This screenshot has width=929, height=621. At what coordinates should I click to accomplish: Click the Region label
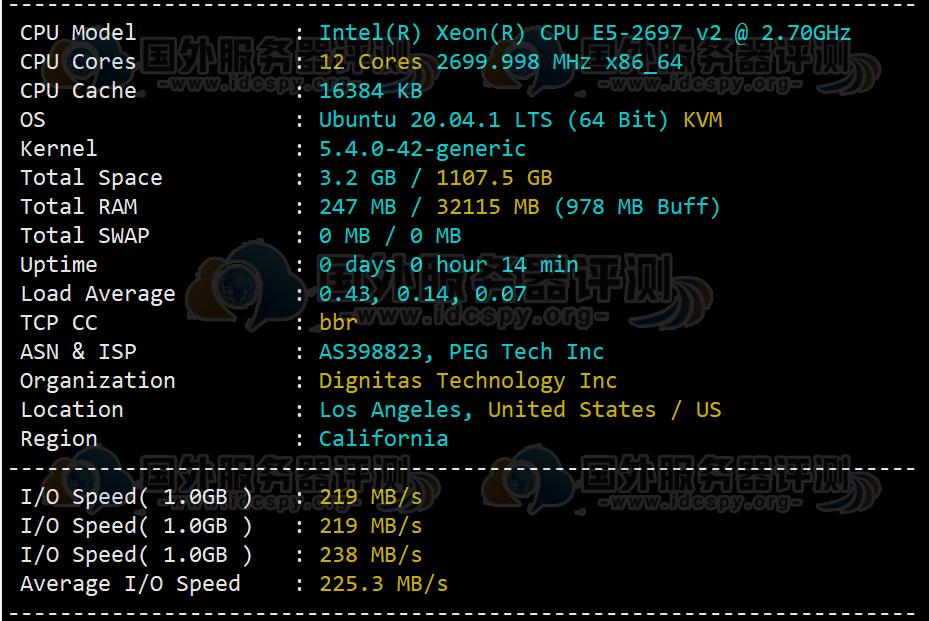coord(59,439)
